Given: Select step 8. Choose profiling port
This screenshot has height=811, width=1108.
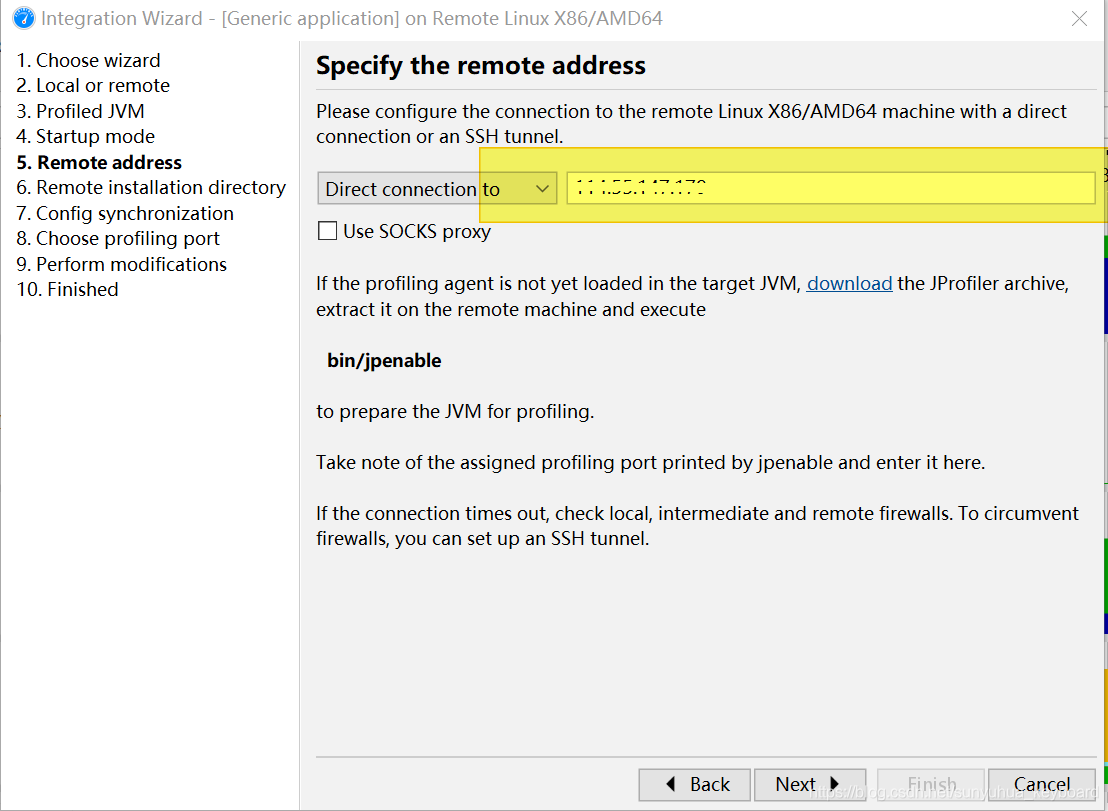Looking at the screenshot, I should [x=118, y=238].
